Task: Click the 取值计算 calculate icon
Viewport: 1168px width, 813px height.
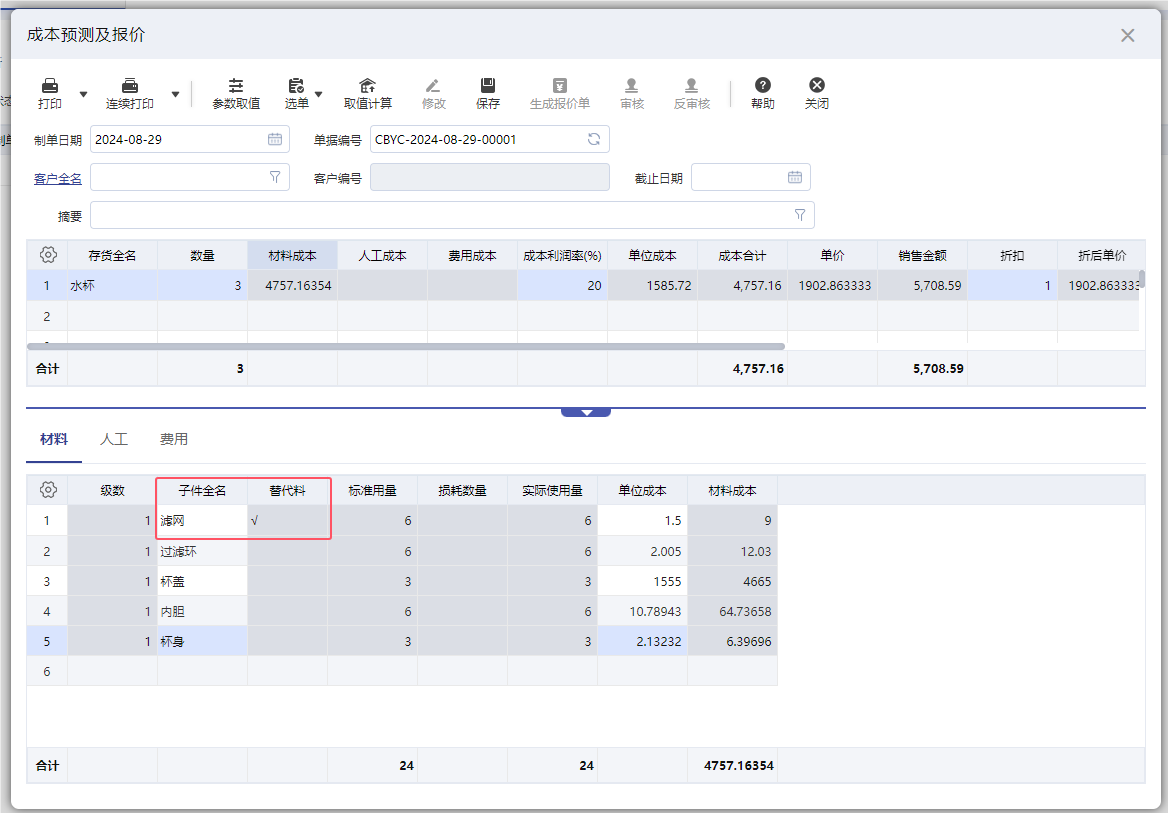Action: pos(367,86)
